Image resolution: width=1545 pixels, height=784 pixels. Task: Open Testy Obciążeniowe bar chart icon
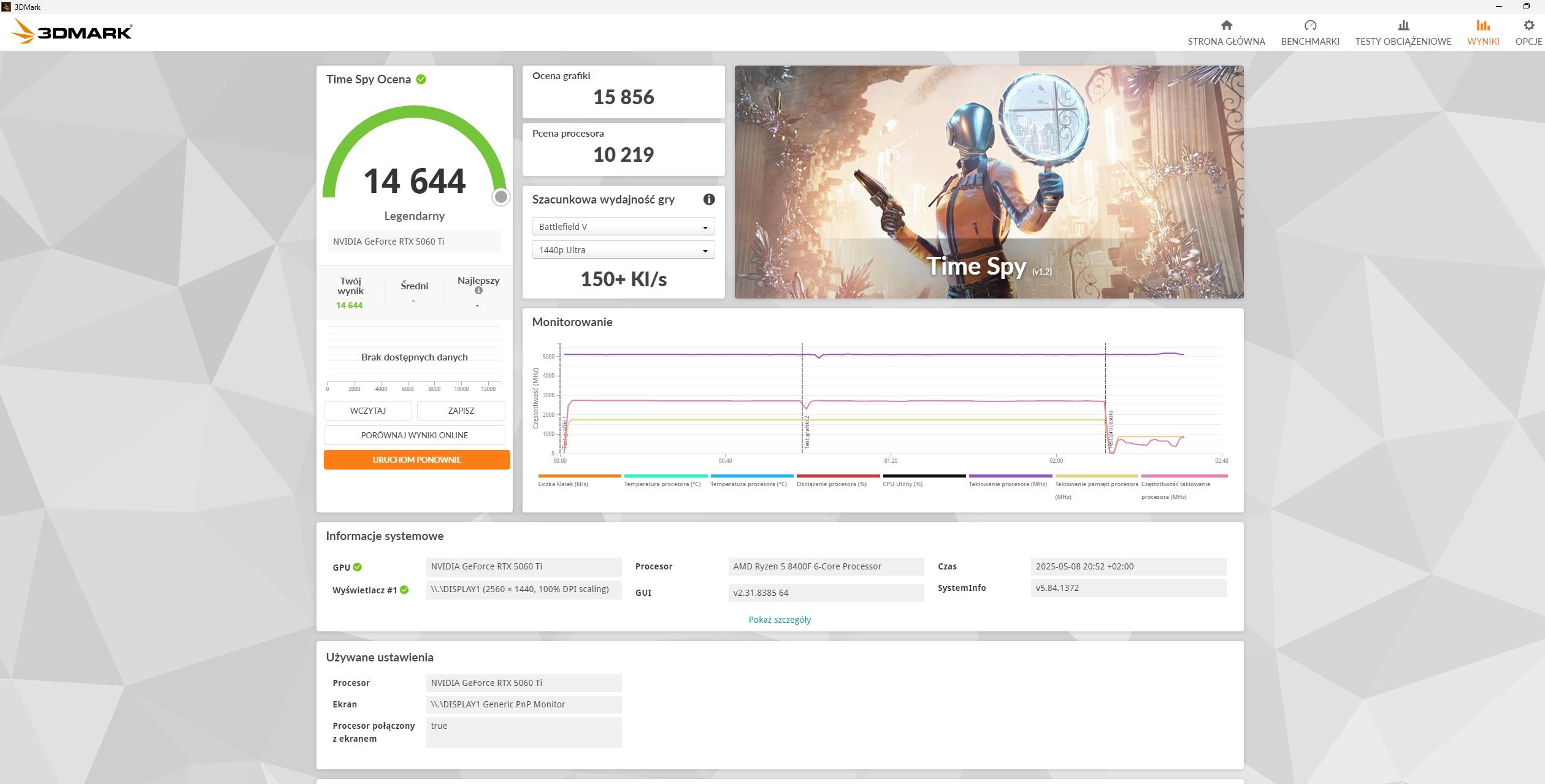point(1403,26)
